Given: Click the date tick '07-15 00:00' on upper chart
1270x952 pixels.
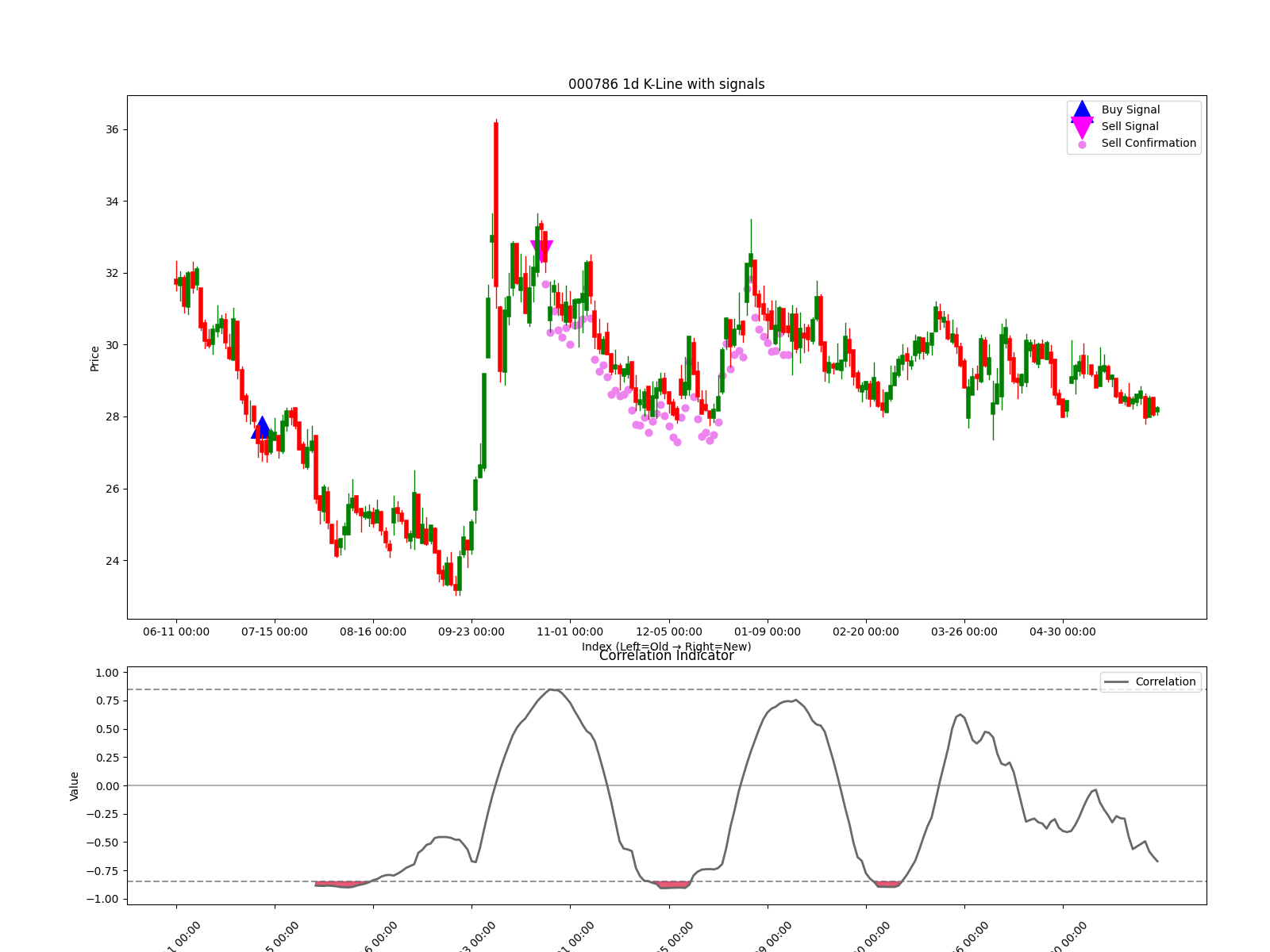Looking at the screenshot, I should click(x=275, y=631).
